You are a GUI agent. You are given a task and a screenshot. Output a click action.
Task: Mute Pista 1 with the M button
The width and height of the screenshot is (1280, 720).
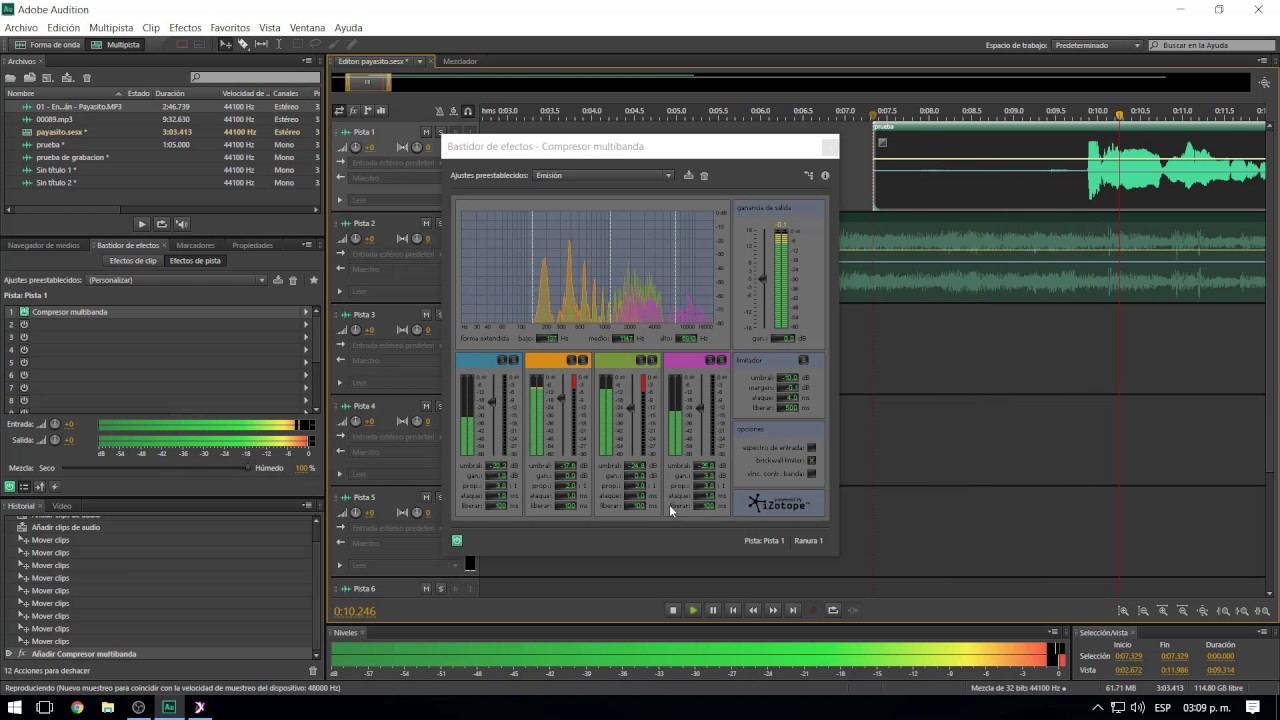(x=426, y=132)
